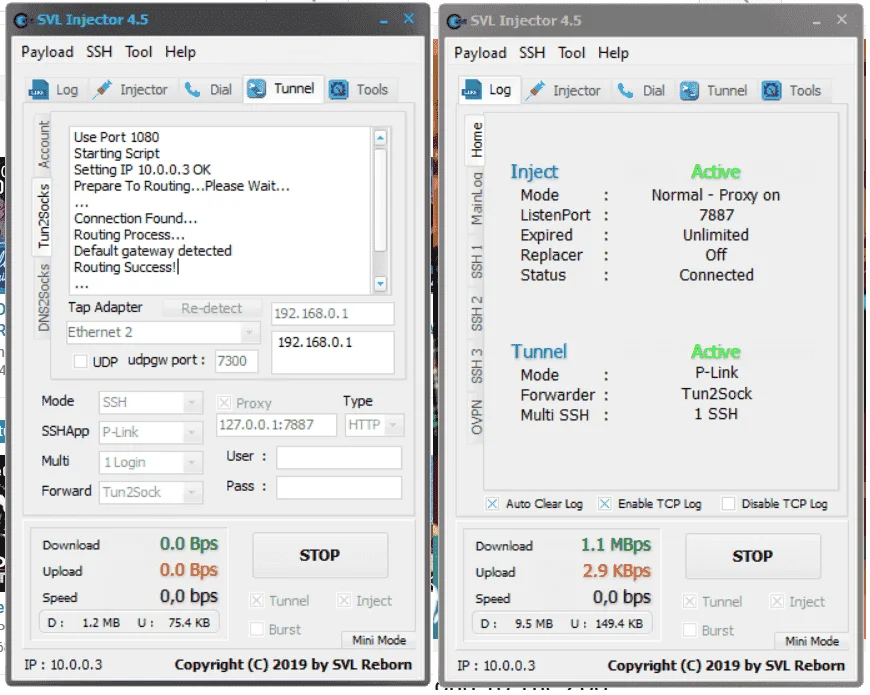Click Tools tab icon in right window

click(771, 90)
